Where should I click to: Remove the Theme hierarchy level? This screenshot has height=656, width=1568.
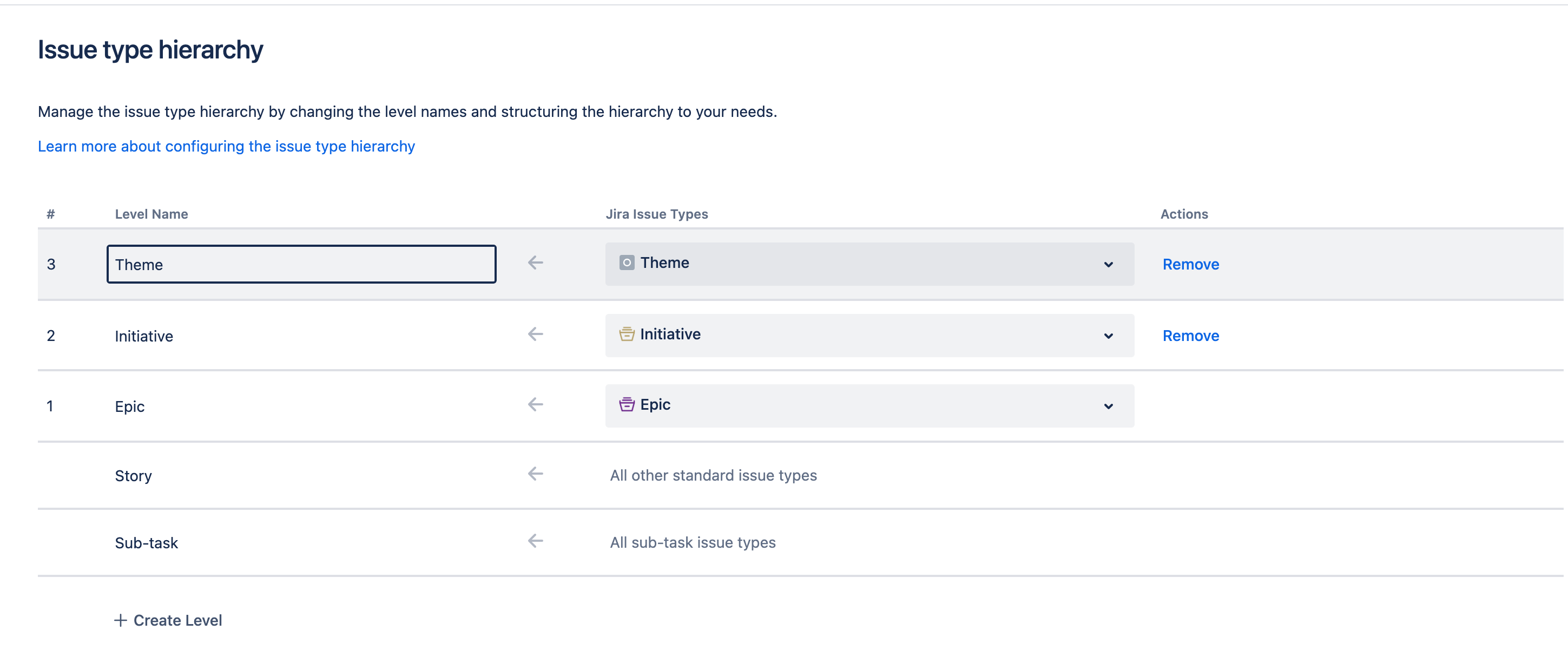[x=1190, y=264]
